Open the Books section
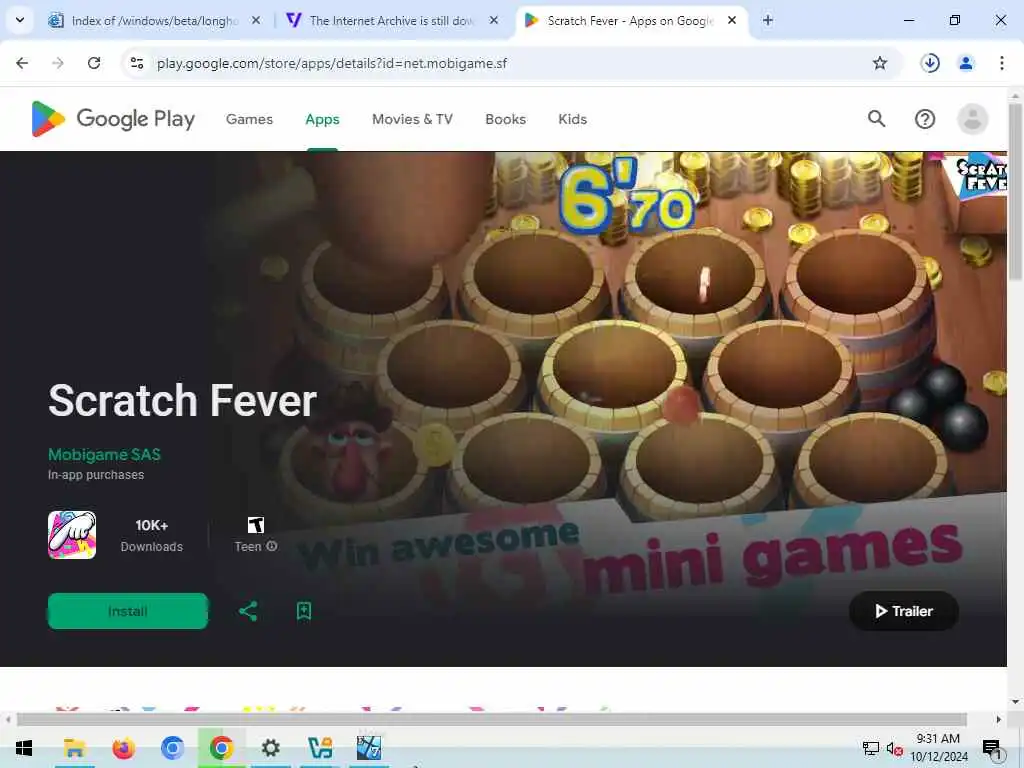 coord(505,120)
